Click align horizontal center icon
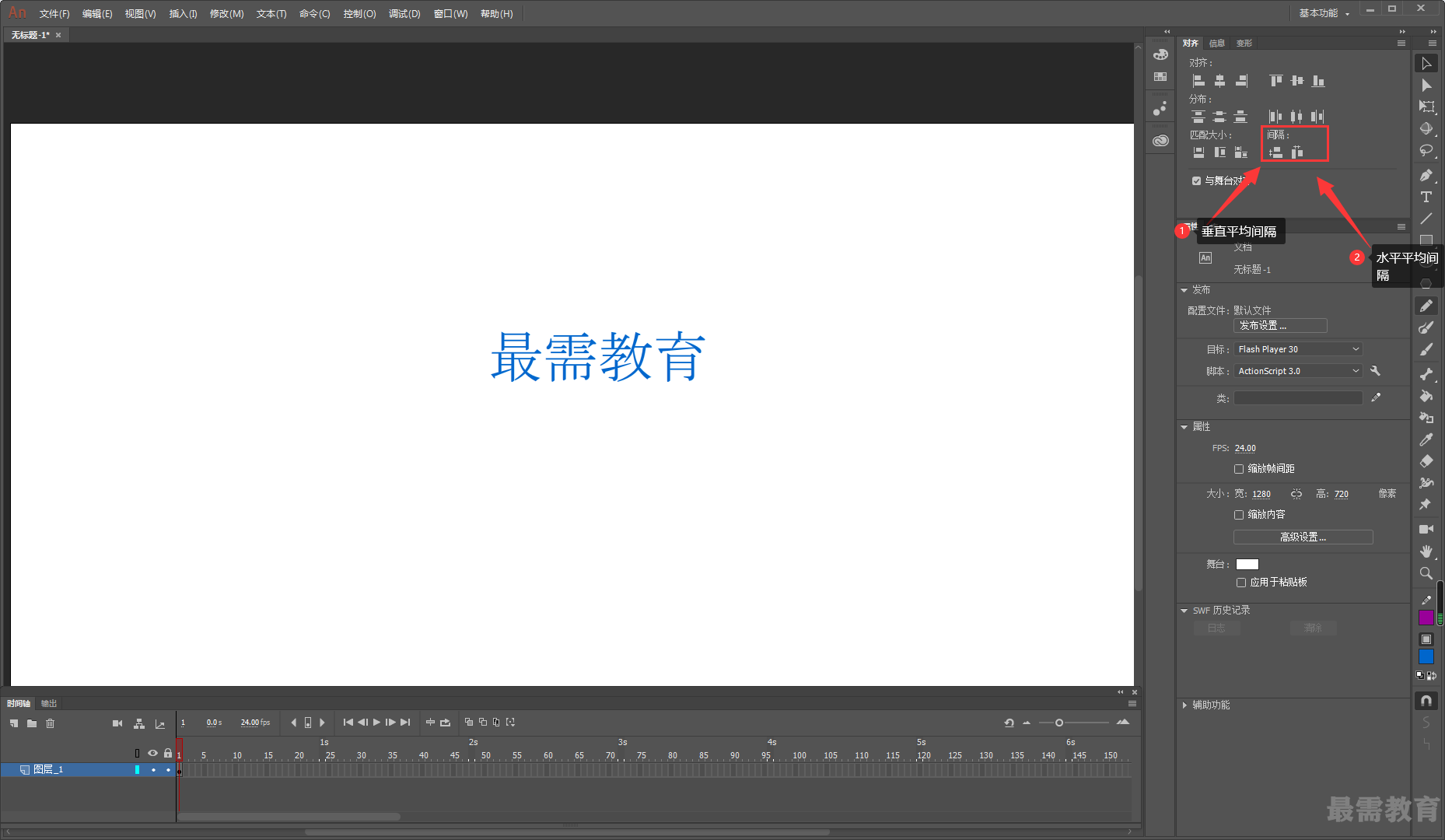 pos(1219,81)
